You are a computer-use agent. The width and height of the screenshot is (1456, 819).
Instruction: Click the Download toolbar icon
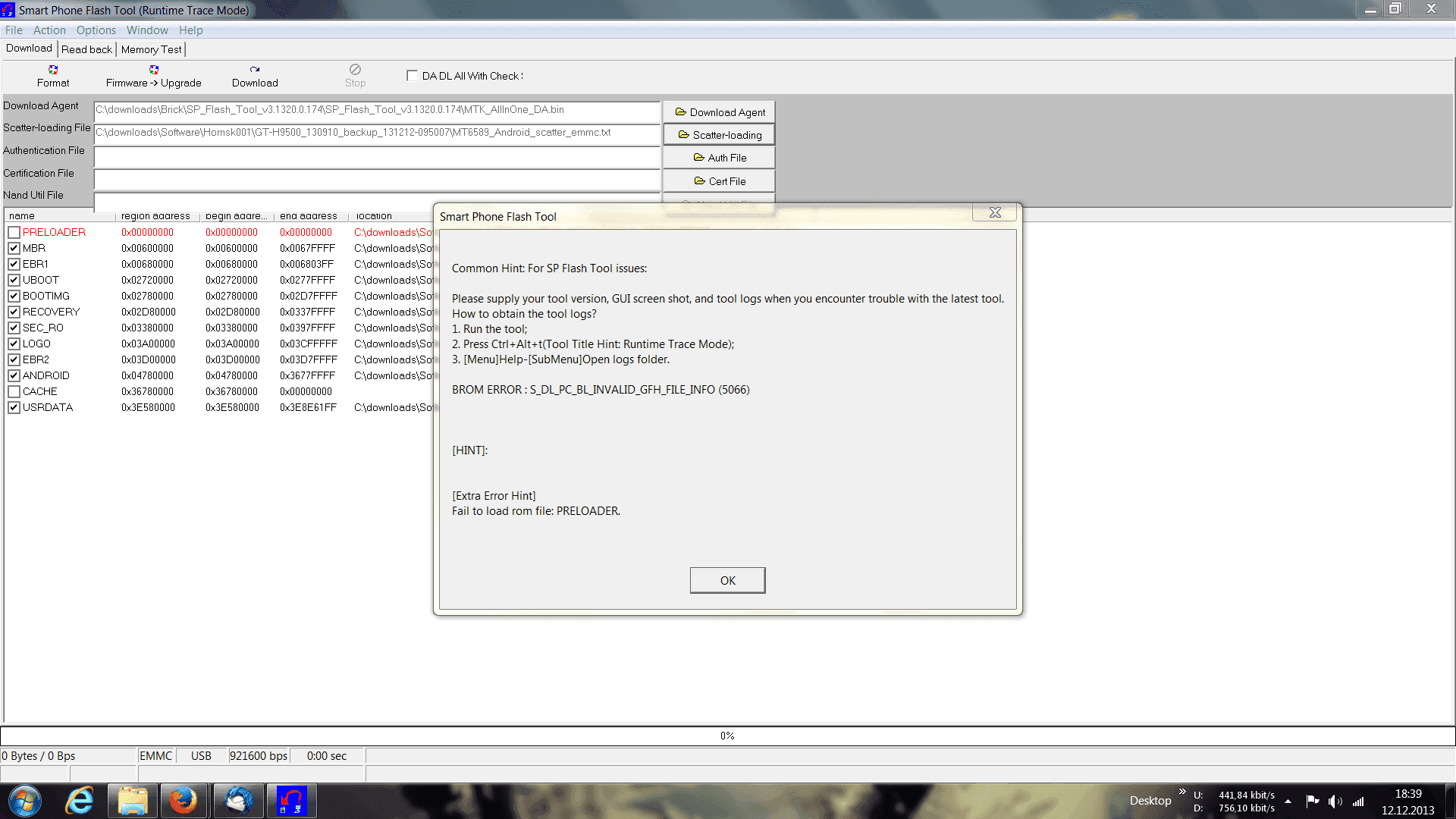[x=255, y=70]
